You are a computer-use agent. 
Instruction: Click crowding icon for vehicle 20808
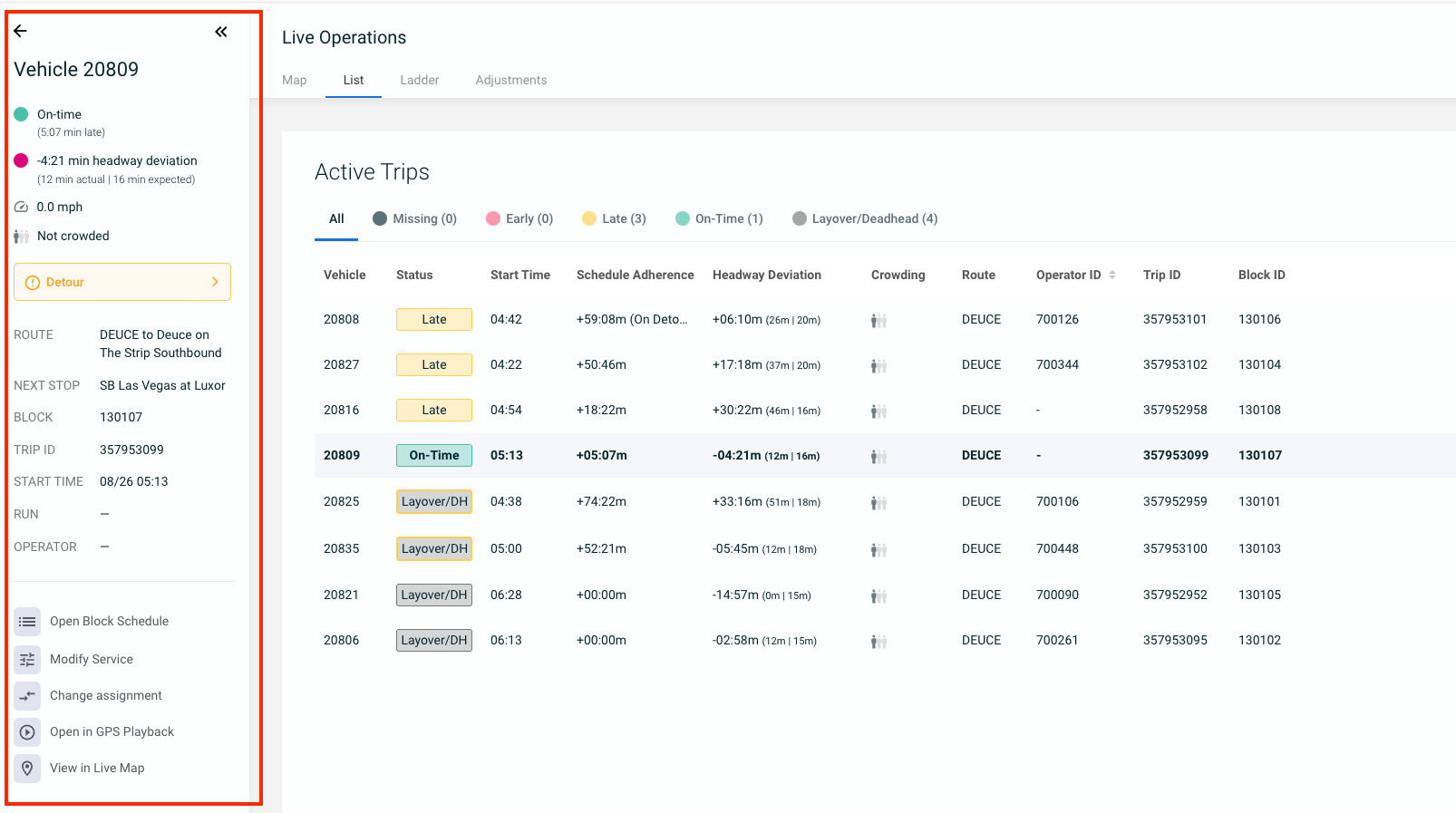[x=878, y=320]
